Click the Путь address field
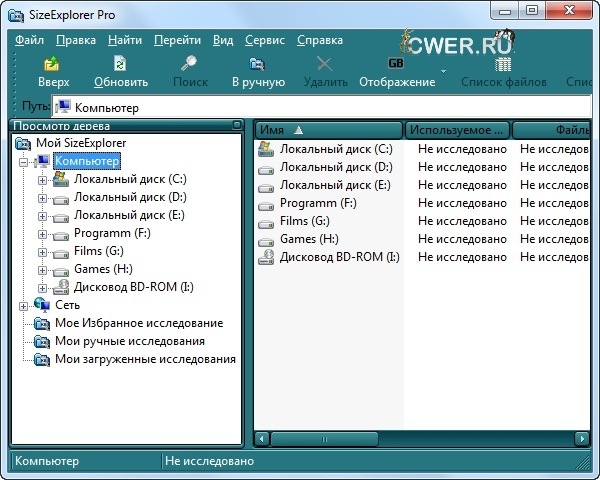 pyautogui.click(x=320, y=107)
